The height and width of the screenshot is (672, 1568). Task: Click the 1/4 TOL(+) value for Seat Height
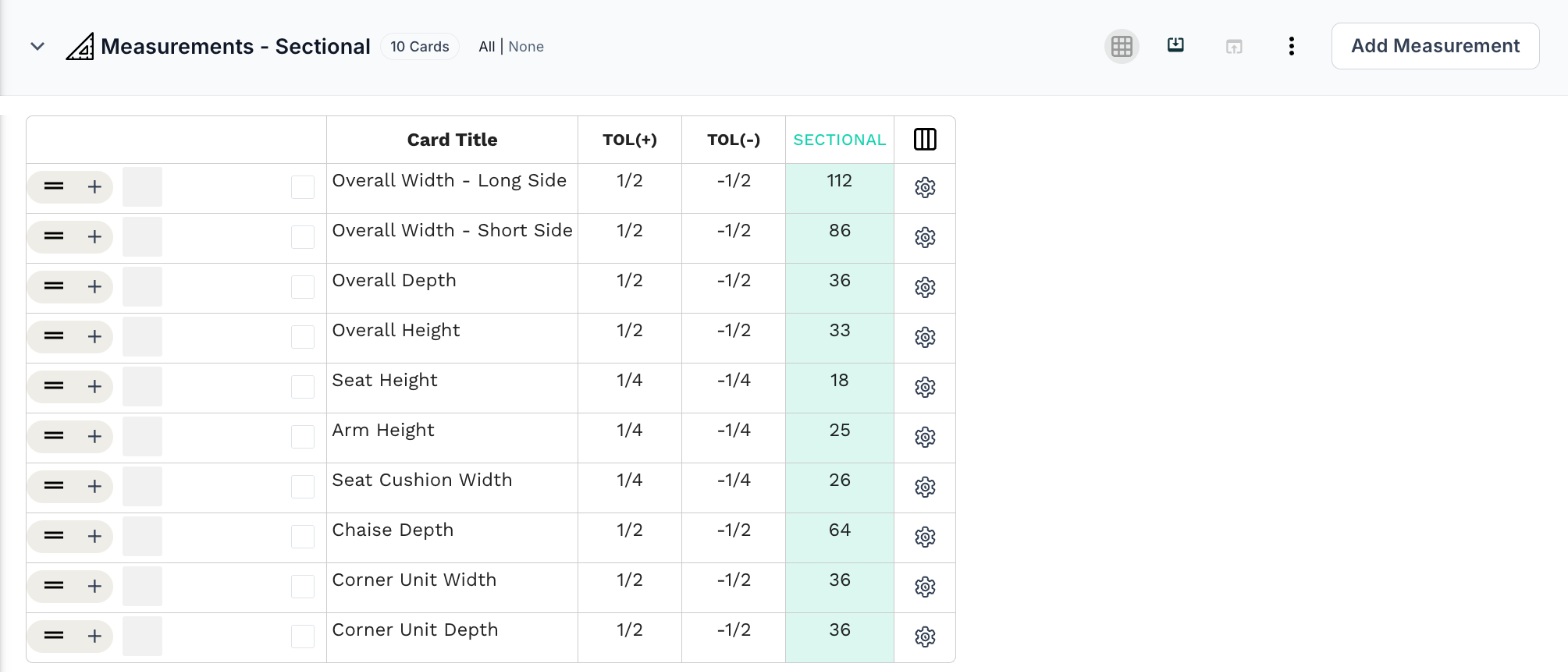point(630,380)
